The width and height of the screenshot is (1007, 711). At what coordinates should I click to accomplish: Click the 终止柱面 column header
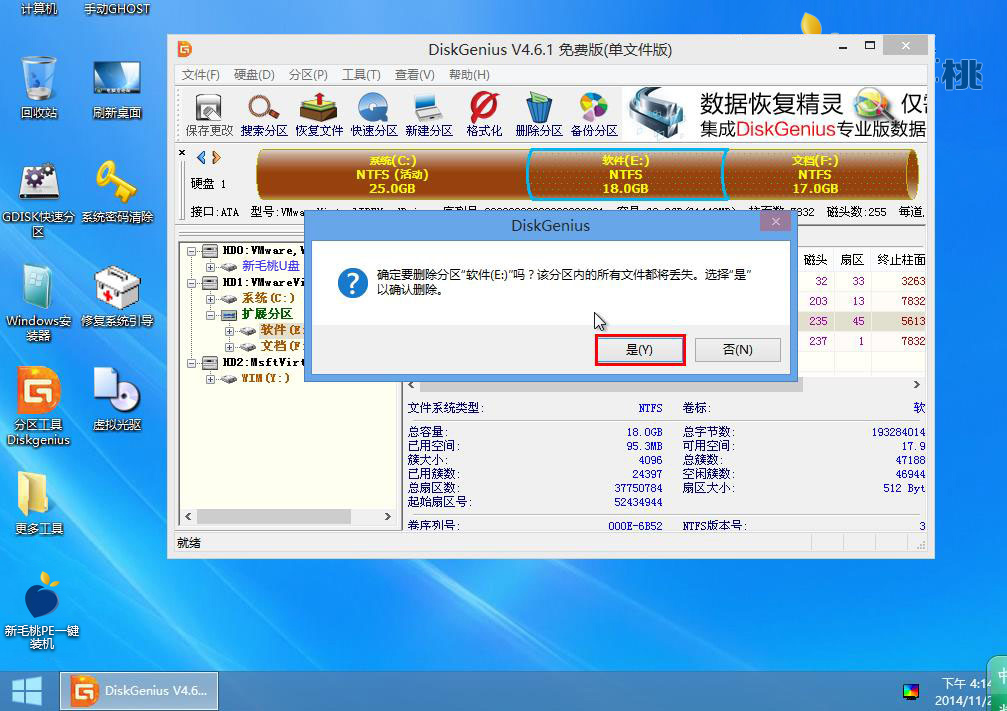pyautogui.click(x=900, y=260)
